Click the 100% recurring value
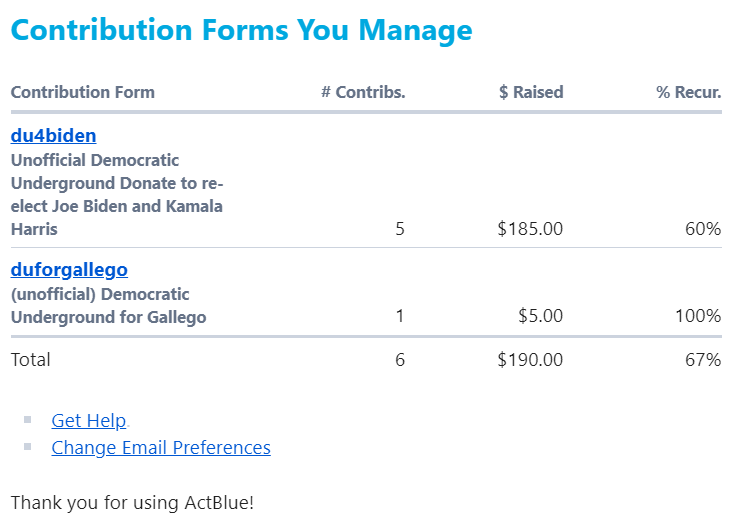This screenshot has width=729, height=527. [x=698, y=316]
